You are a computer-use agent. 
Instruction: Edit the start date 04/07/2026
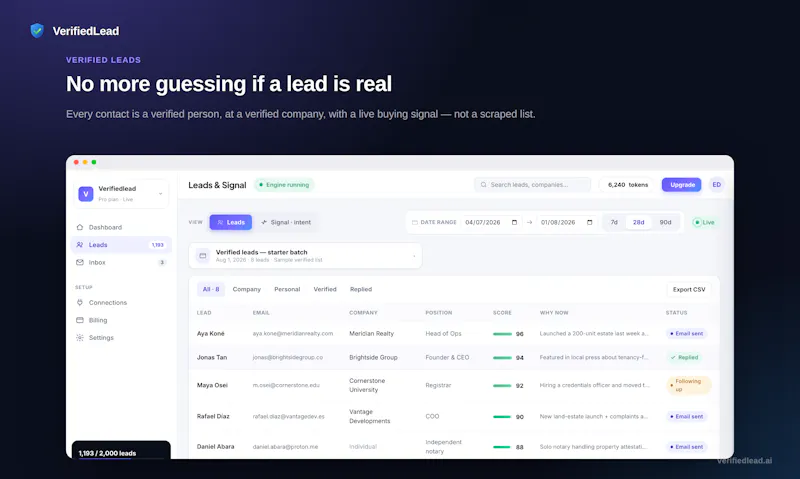(483, 222)
